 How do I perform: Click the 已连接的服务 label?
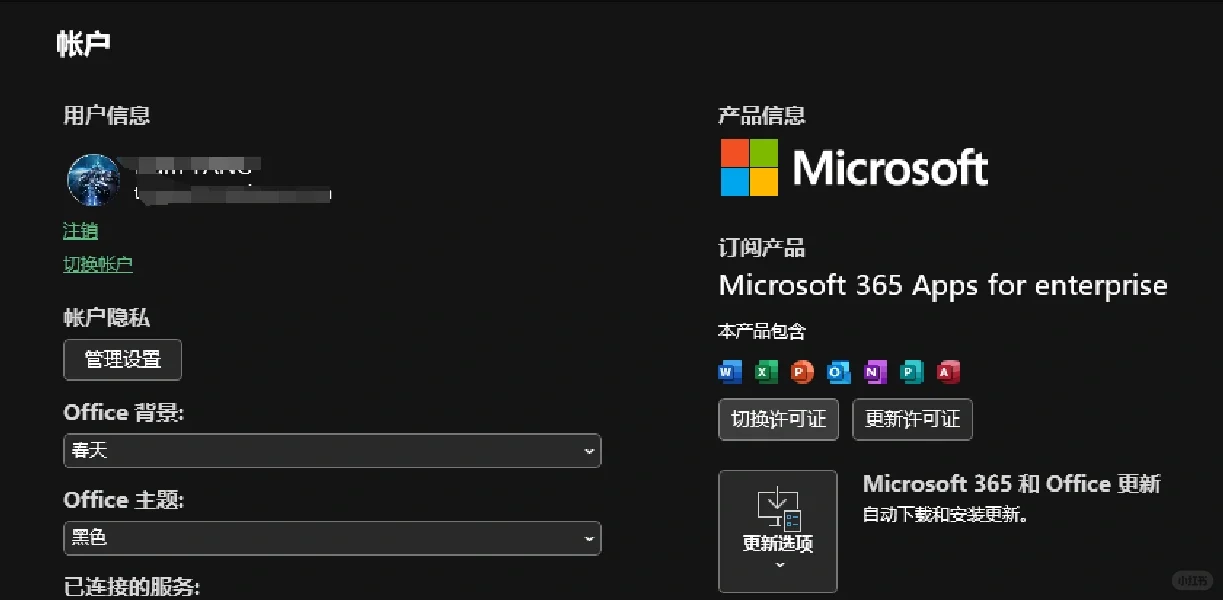pyautogui.click(x=131, y=587)
